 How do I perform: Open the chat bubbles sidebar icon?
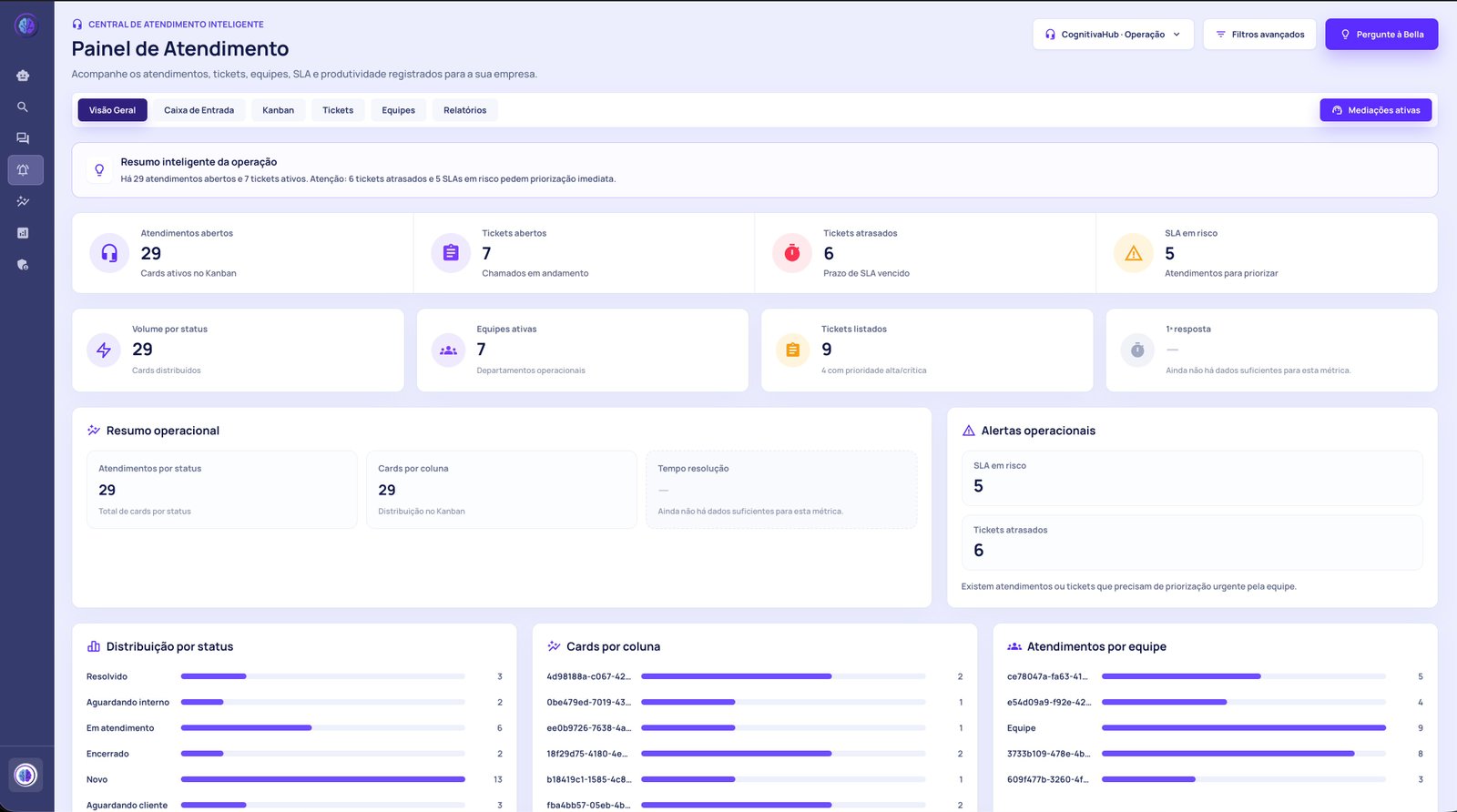tap(23, 138)
